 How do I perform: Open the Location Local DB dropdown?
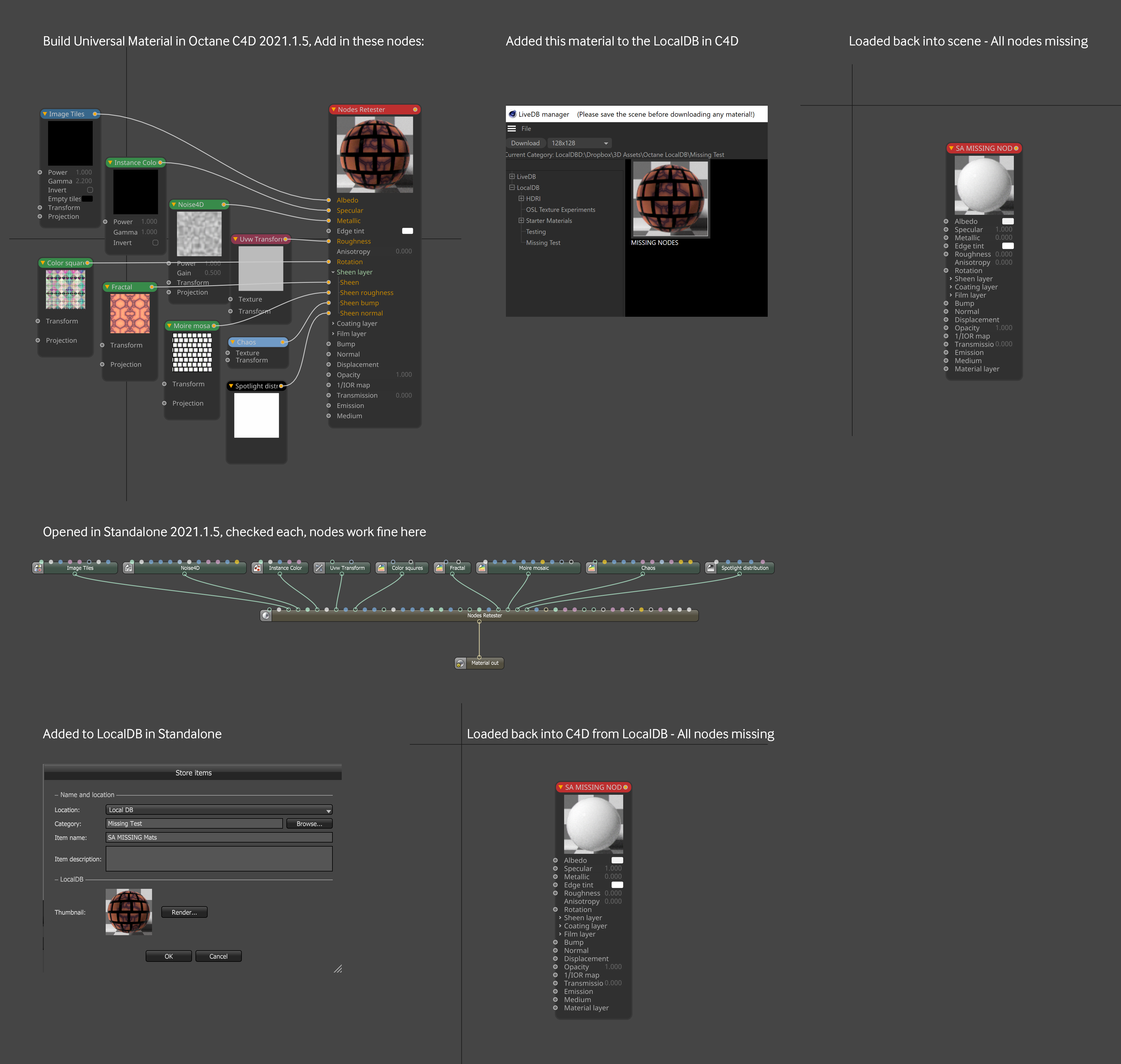point(219,810)
